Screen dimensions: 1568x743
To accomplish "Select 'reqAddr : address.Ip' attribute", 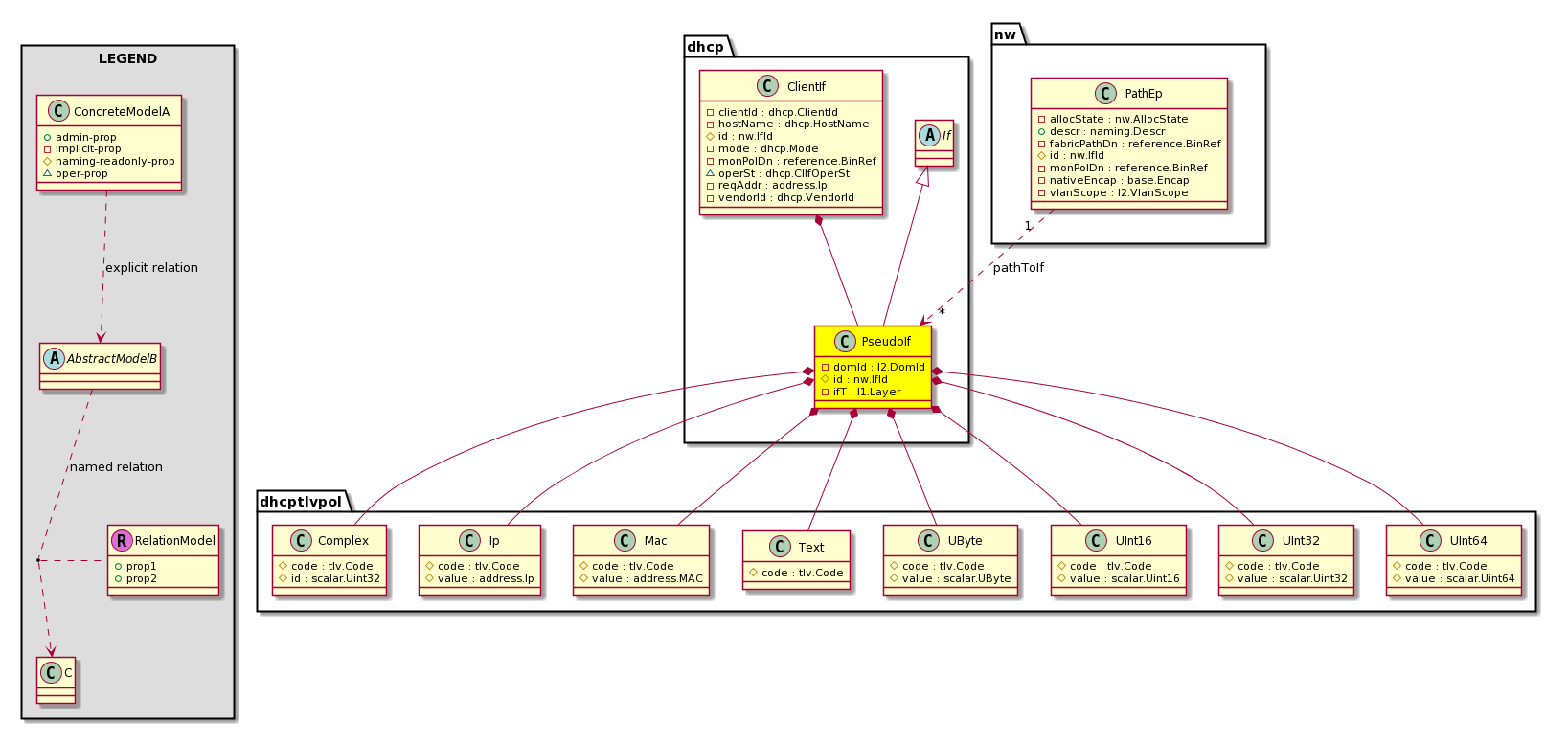I will [772, 186].
